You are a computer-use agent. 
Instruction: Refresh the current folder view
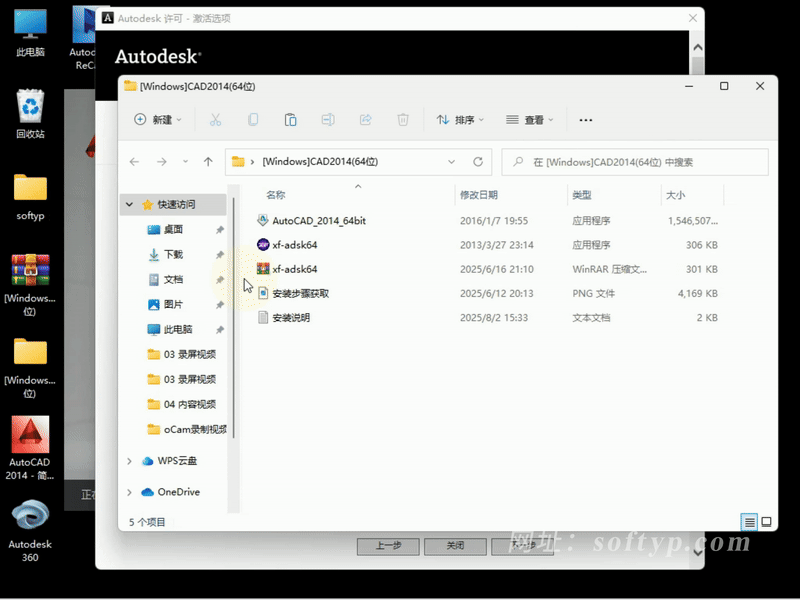[x=478, y=162]
